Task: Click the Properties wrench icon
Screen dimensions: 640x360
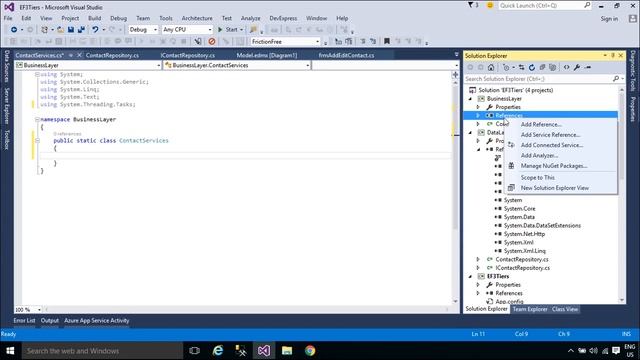Action: pos(577,67)
